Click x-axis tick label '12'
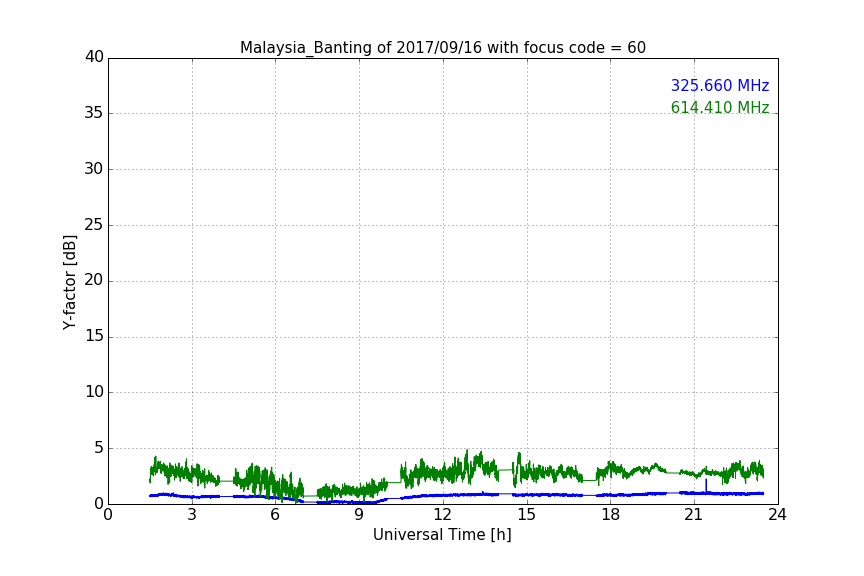The height and width of the screenshot is (576, 864). point(443,515)
